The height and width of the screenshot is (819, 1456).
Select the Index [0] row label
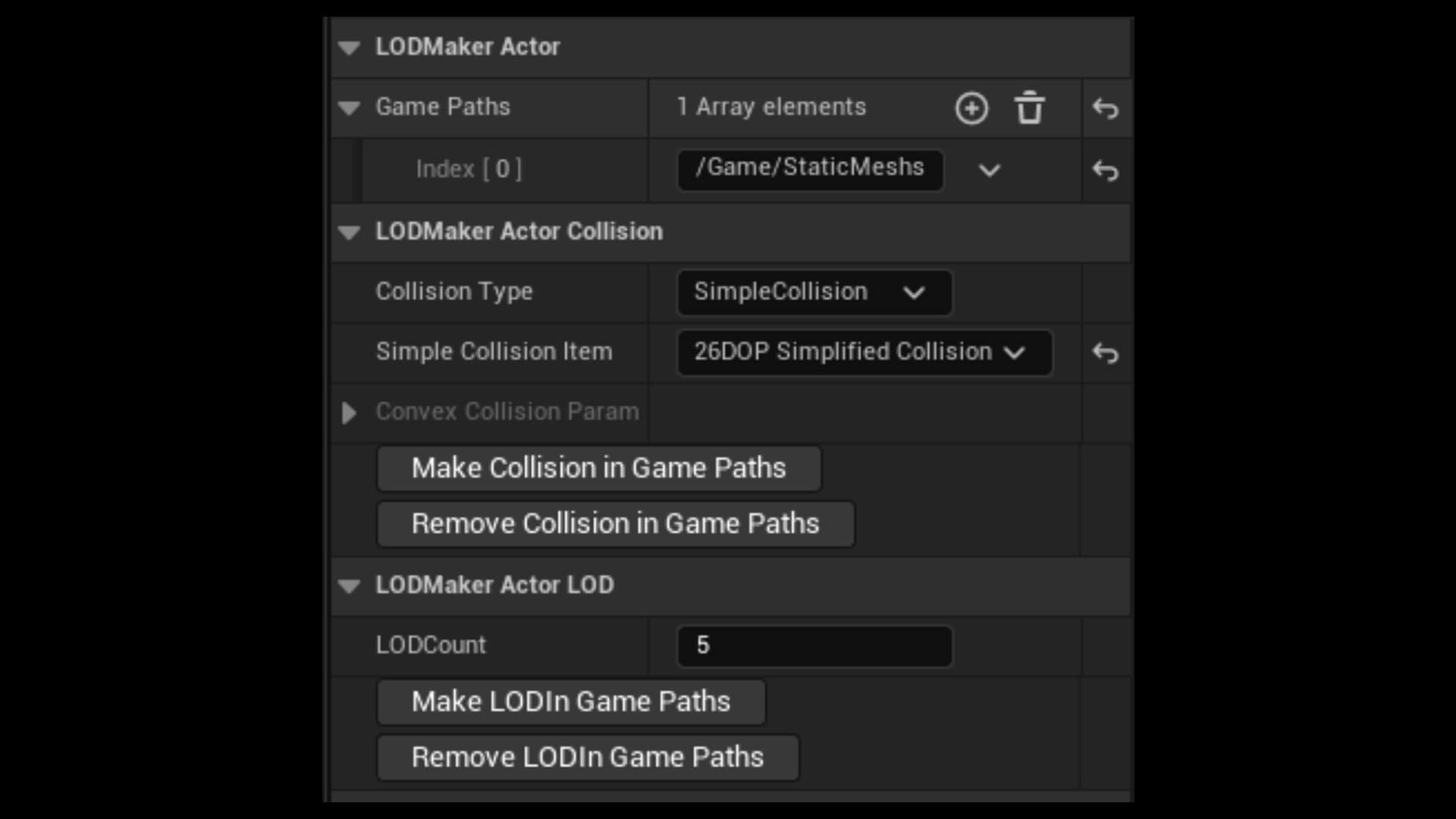pos(469,168)
